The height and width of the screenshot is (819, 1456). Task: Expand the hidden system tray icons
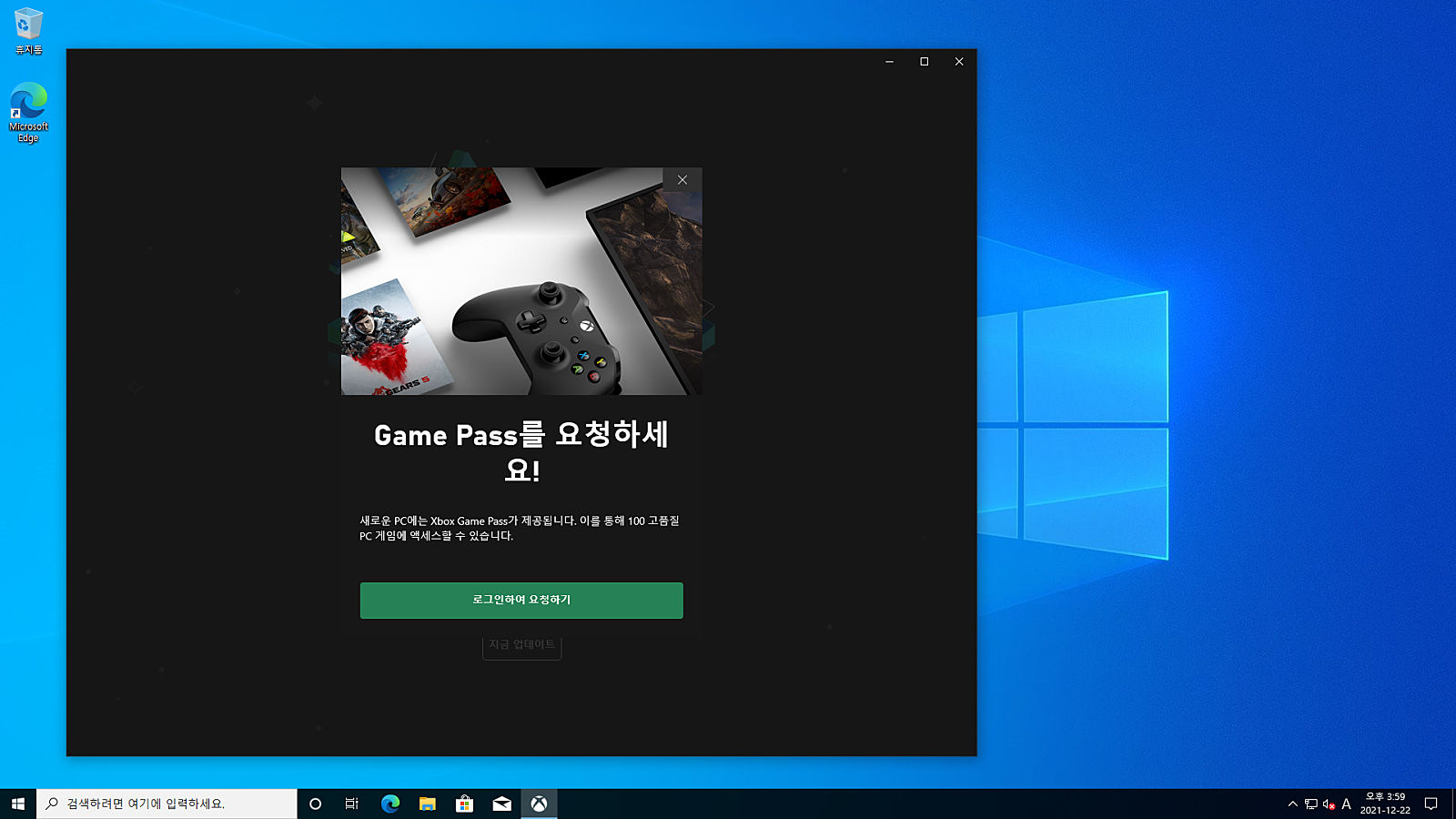click(1292, 804)
